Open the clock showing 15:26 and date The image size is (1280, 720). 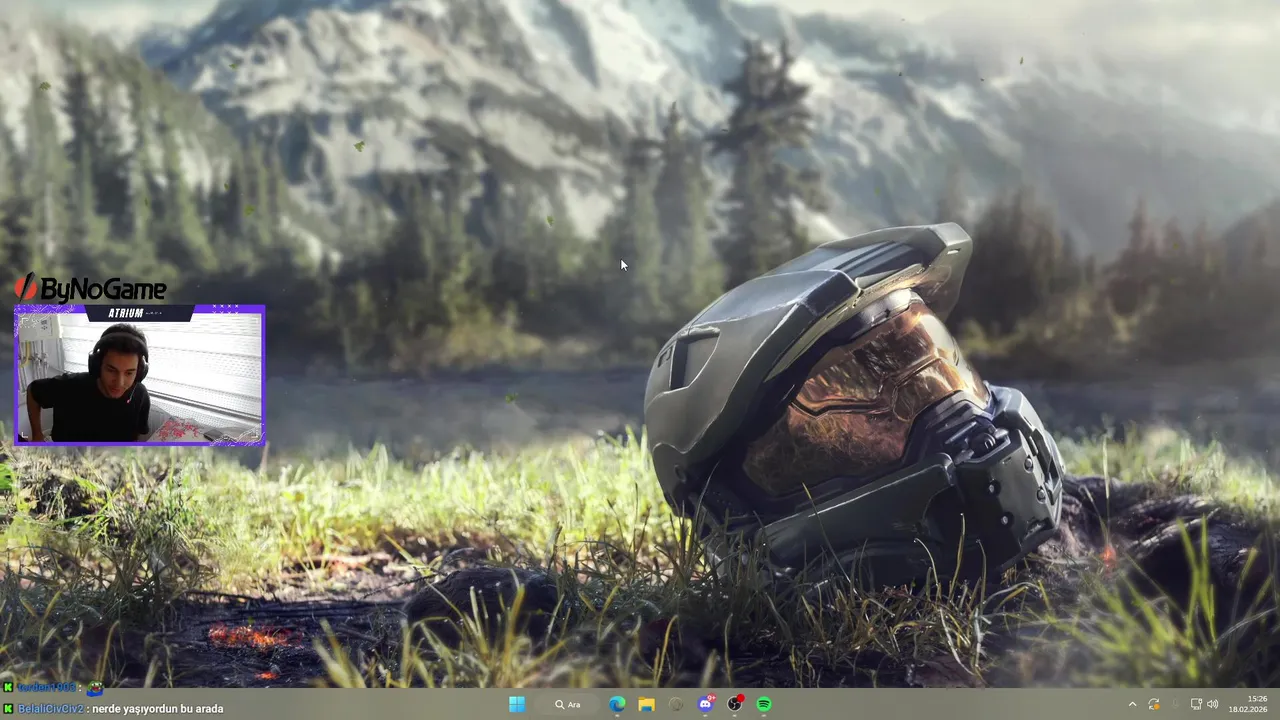tap(1248, 704)
